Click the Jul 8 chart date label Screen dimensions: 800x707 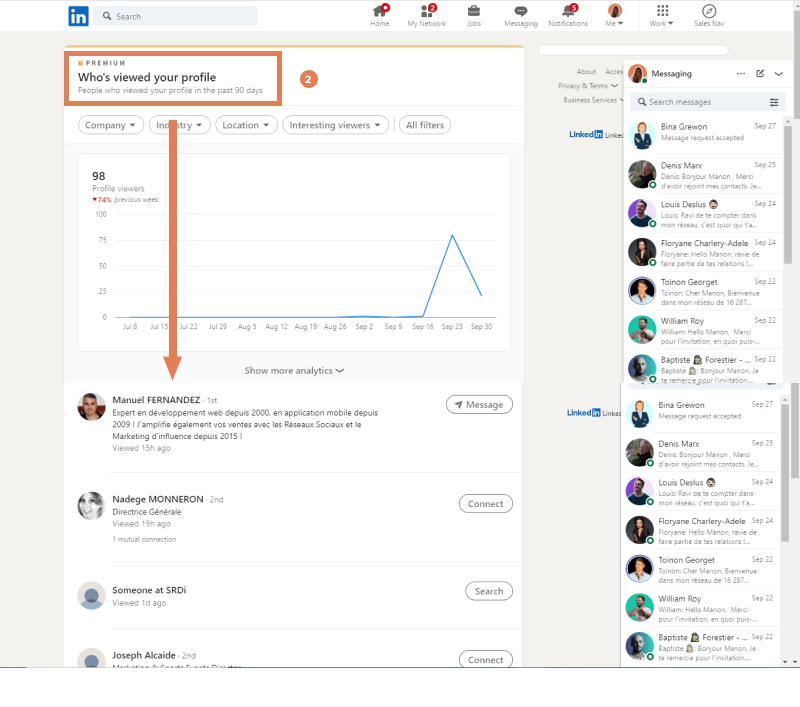coord(130,326)
